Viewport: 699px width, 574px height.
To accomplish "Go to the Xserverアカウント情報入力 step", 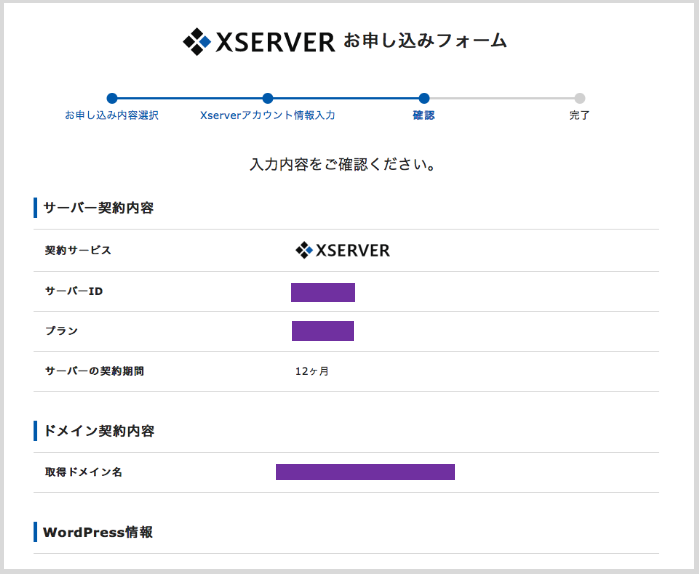I will [267, 115].
